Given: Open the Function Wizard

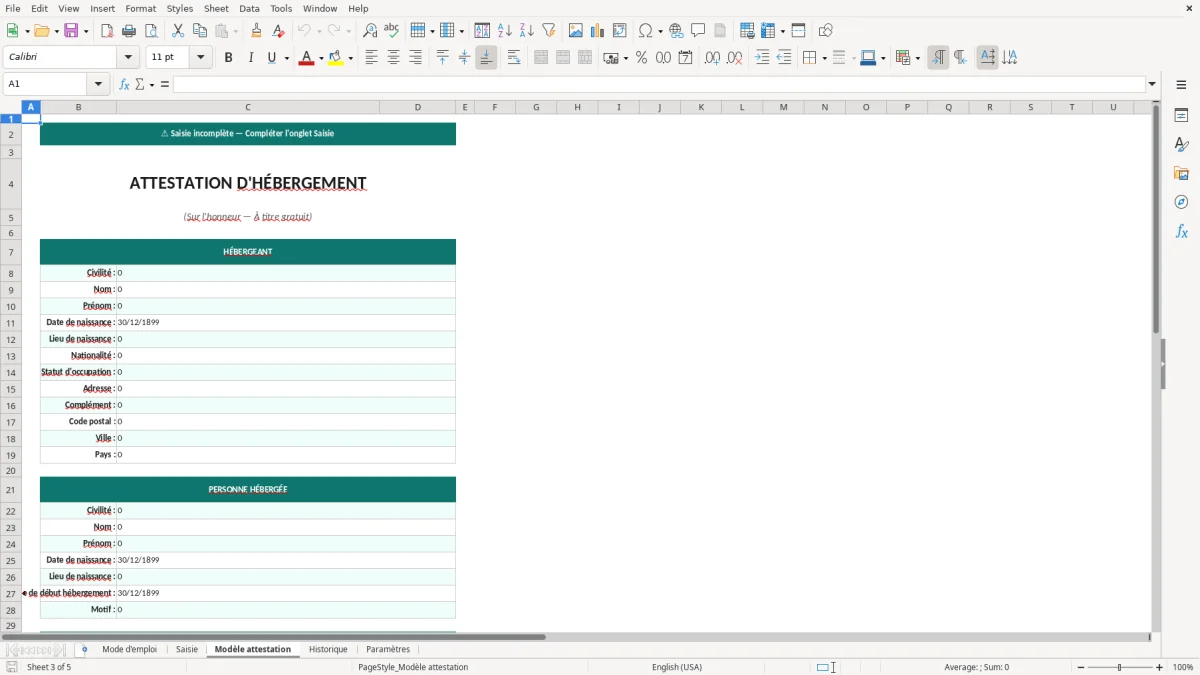Looking at the screenshot, I should click(x=124, y=84).
